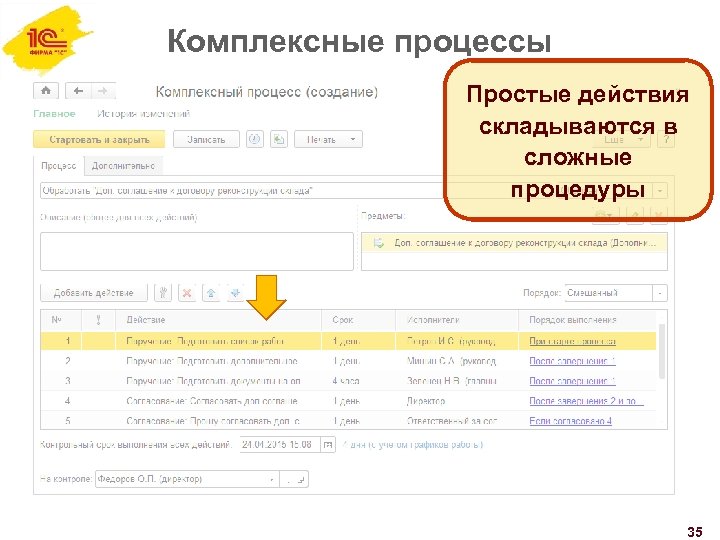Open action settings wrench icon
This screenshot has width=720, height=540.
click(163, 292)
